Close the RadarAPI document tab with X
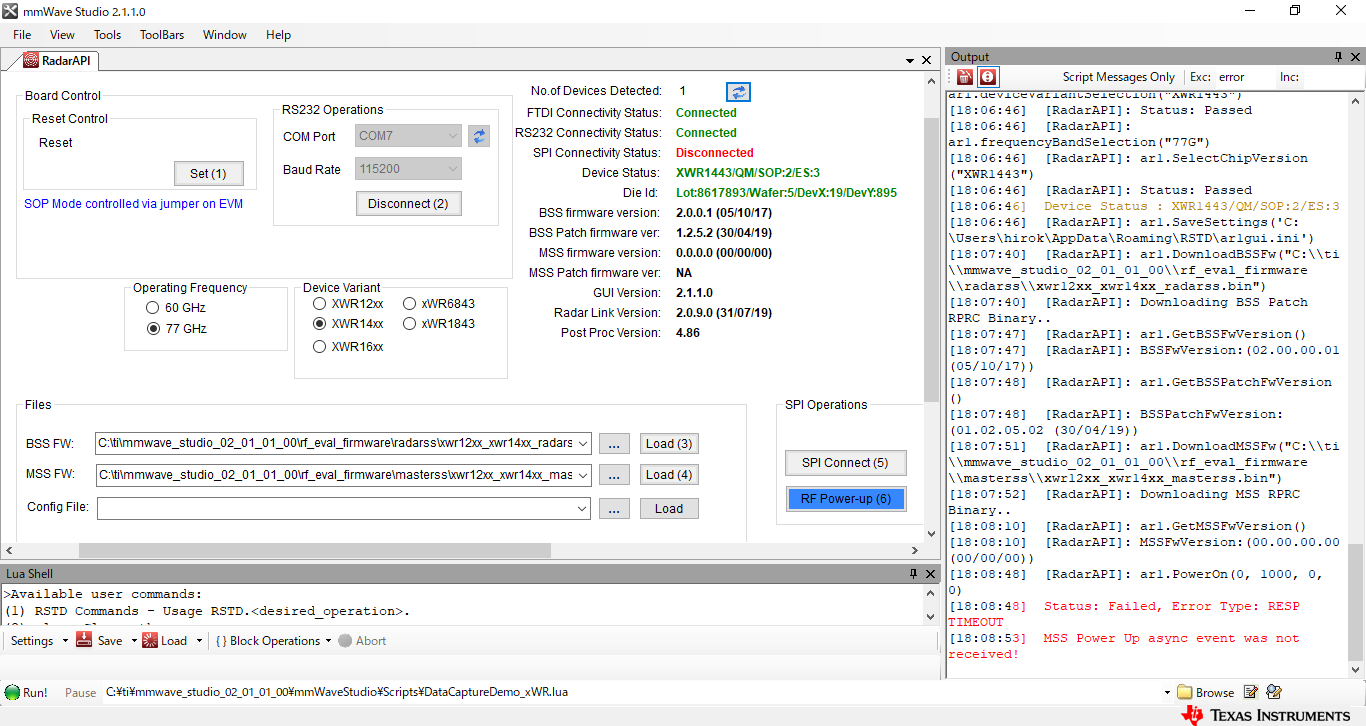The image size is (1366, 726). click(926, 62)
